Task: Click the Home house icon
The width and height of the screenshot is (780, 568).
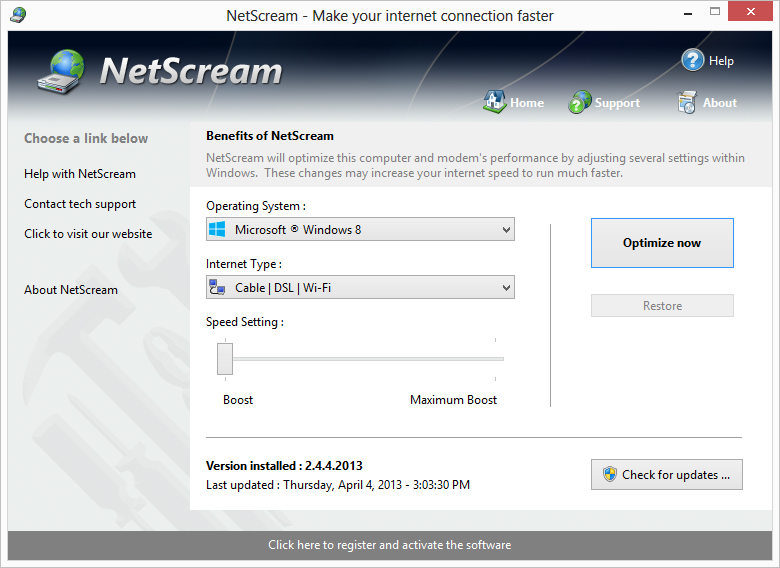Action: 494,102
